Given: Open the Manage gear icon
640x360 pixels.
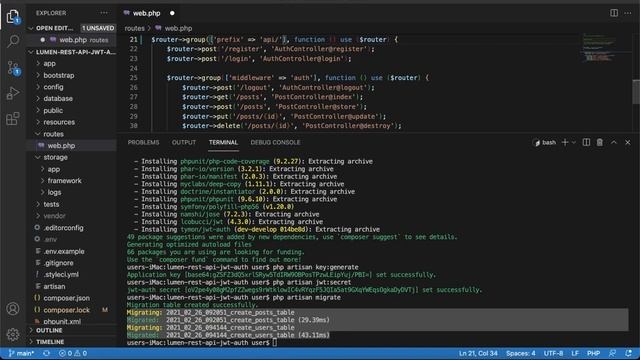Looking at the screenshot, I should (13, 334).
